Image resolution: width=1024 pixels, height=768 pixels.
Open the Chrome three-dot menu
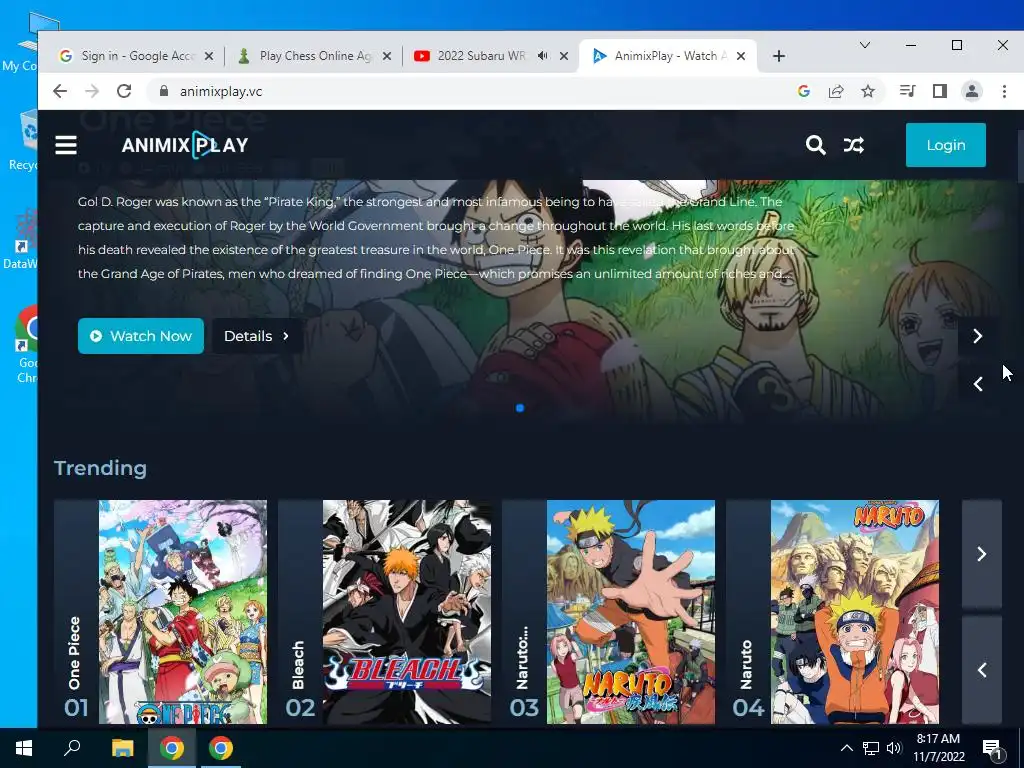(x=1004, y=91)
